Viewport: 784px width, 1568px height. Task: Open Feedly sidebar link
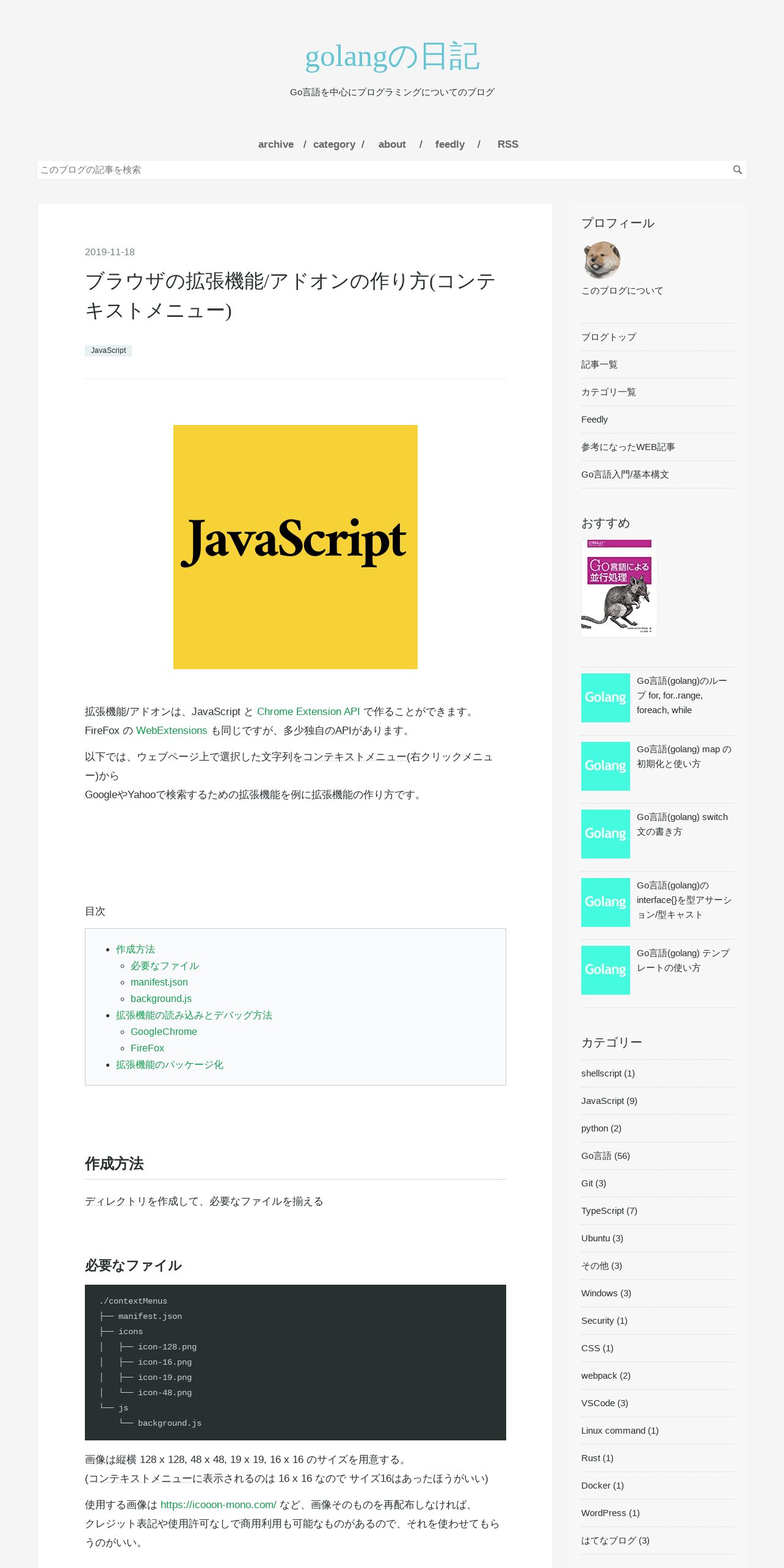(x=595, y=419)
